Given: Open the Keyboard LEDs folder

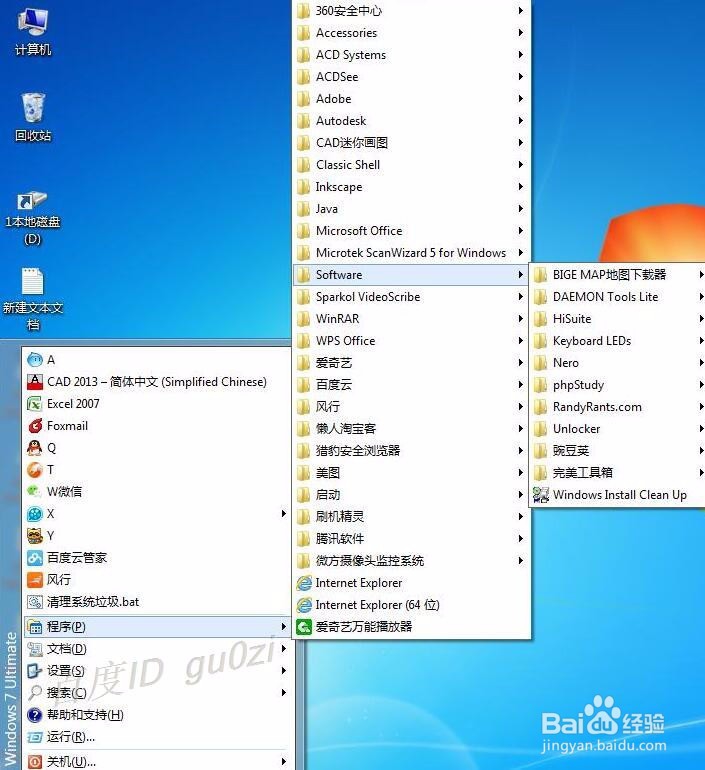Looking at the screenshot, I should point(618,341).
